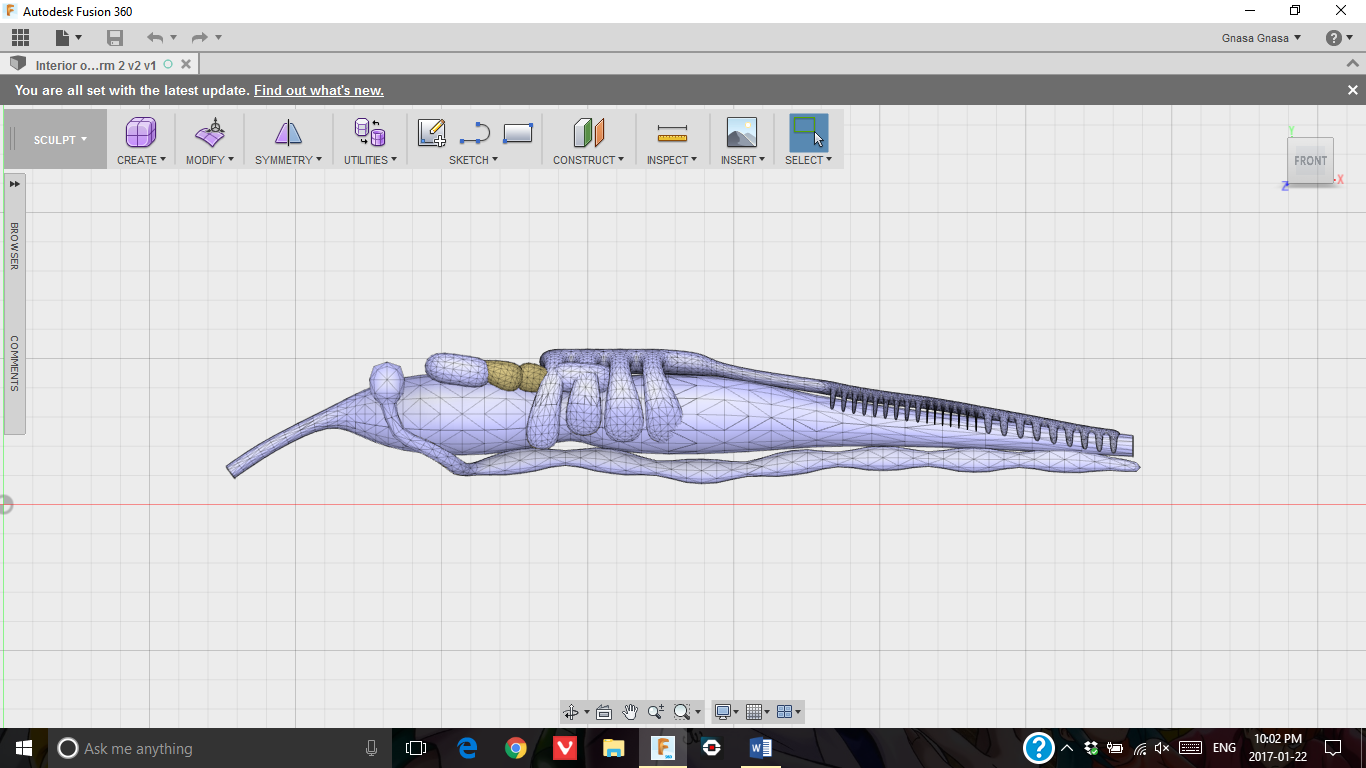Open the undo history dropdown arrow
Screen dimensions: 1366x768
pos(173,38)
